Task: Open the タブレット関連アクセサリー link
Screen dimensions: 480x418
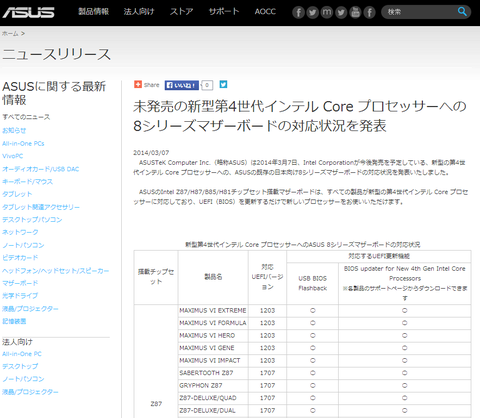Action: 41,207
